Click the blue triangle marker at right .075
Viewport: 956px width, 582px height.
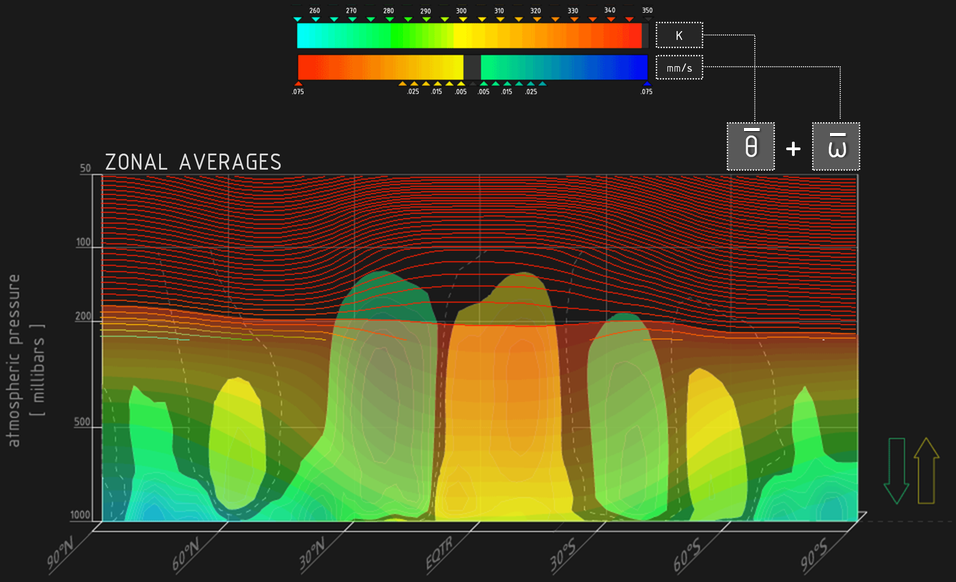pos(647,84)
